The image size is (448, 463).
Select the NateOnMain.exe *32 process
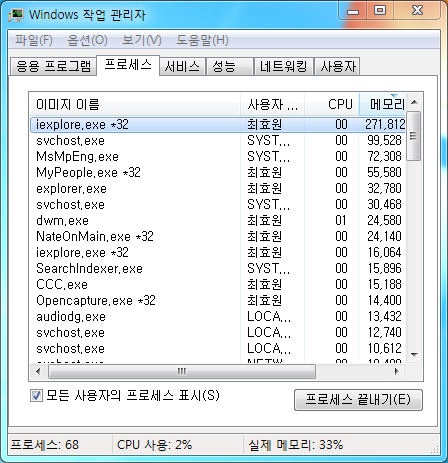[x=218, y=236]
